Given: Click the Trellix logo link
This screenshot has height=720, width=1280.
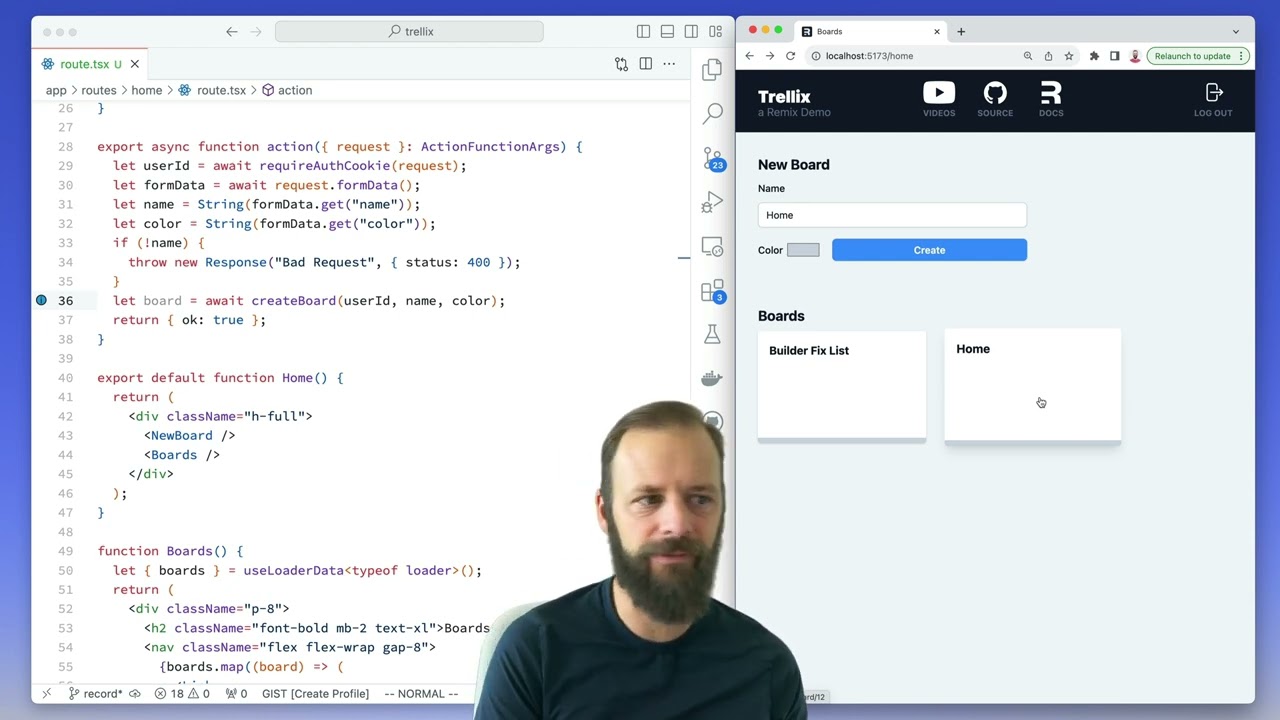Looking at the screenshot, I should [794, 102].
